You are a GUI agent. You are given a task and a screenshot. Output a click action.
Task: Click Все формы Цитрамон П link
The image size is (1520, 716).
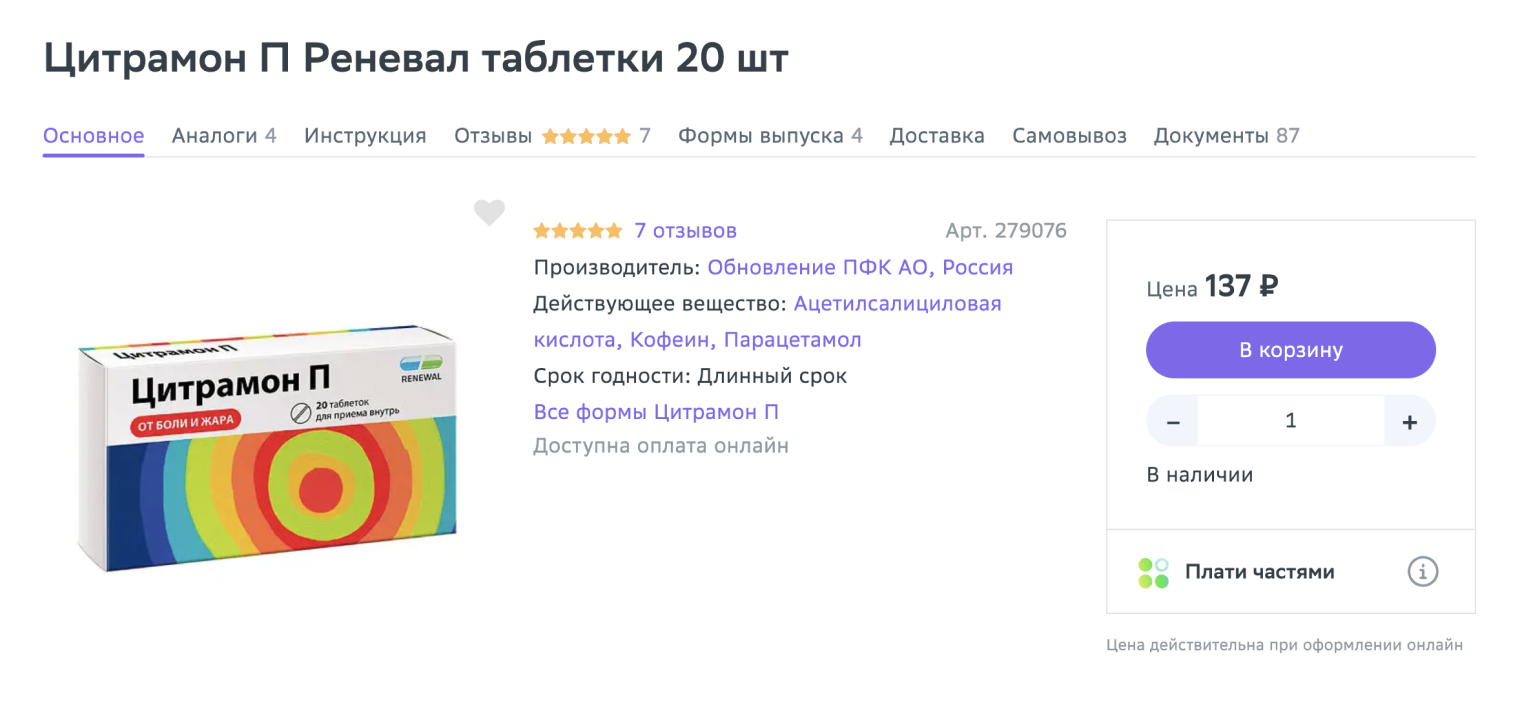[656, 412]
